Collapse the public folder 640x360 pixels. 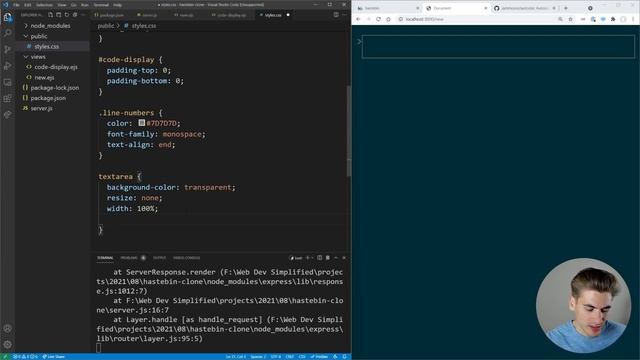(x=52, y=36)
